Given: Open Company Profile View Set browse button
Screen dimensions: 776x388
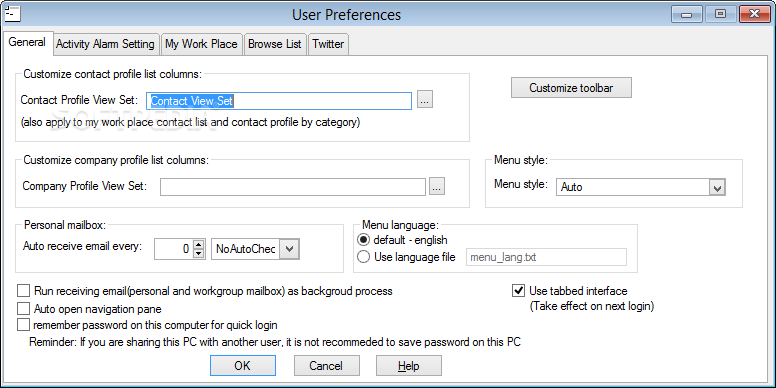Looking at the screenshot, I should click(437, 187).
